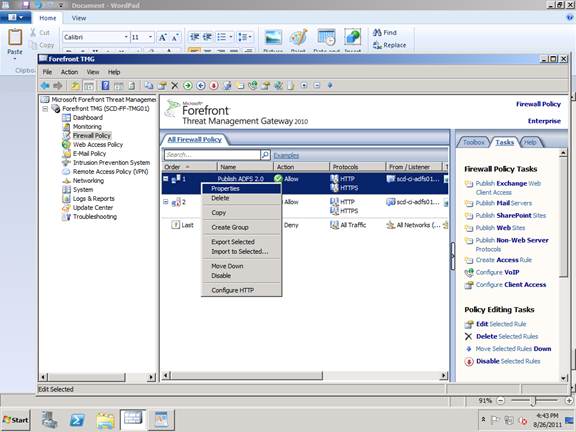Choose Configure HTTP from the context menu
The width and height of the screenshot is (576, 432).
(x=241, y=290)
